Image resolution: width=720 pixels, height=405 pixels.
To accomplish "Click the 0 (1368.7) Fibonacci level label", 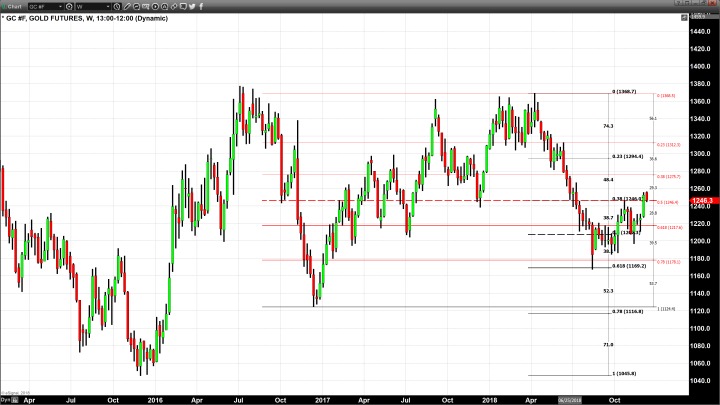I will [x=625, y=92].
